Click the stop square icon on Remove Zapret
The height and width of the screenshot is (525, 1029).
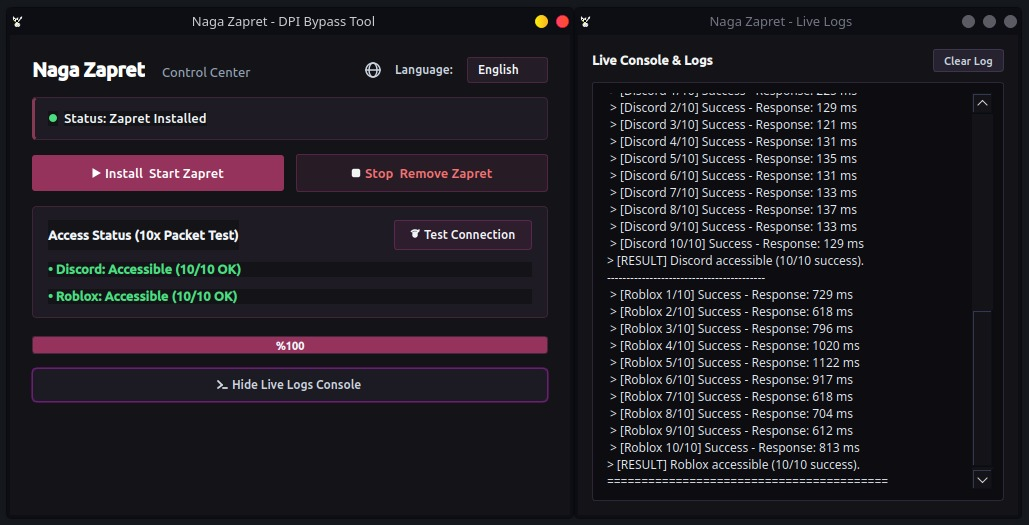coord(356,173)
